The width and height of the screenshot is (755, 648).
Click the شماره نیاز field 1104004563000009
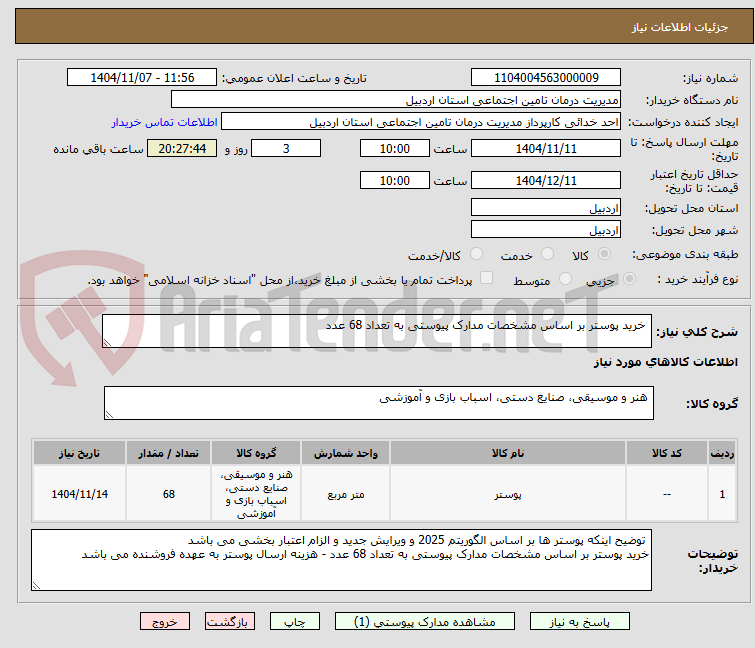tap(546, 78)
